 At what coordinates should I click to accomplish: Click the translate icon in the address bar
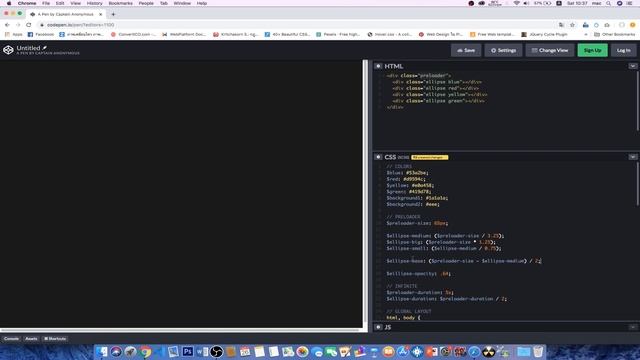pyautogui.click(x=562, y=25)
